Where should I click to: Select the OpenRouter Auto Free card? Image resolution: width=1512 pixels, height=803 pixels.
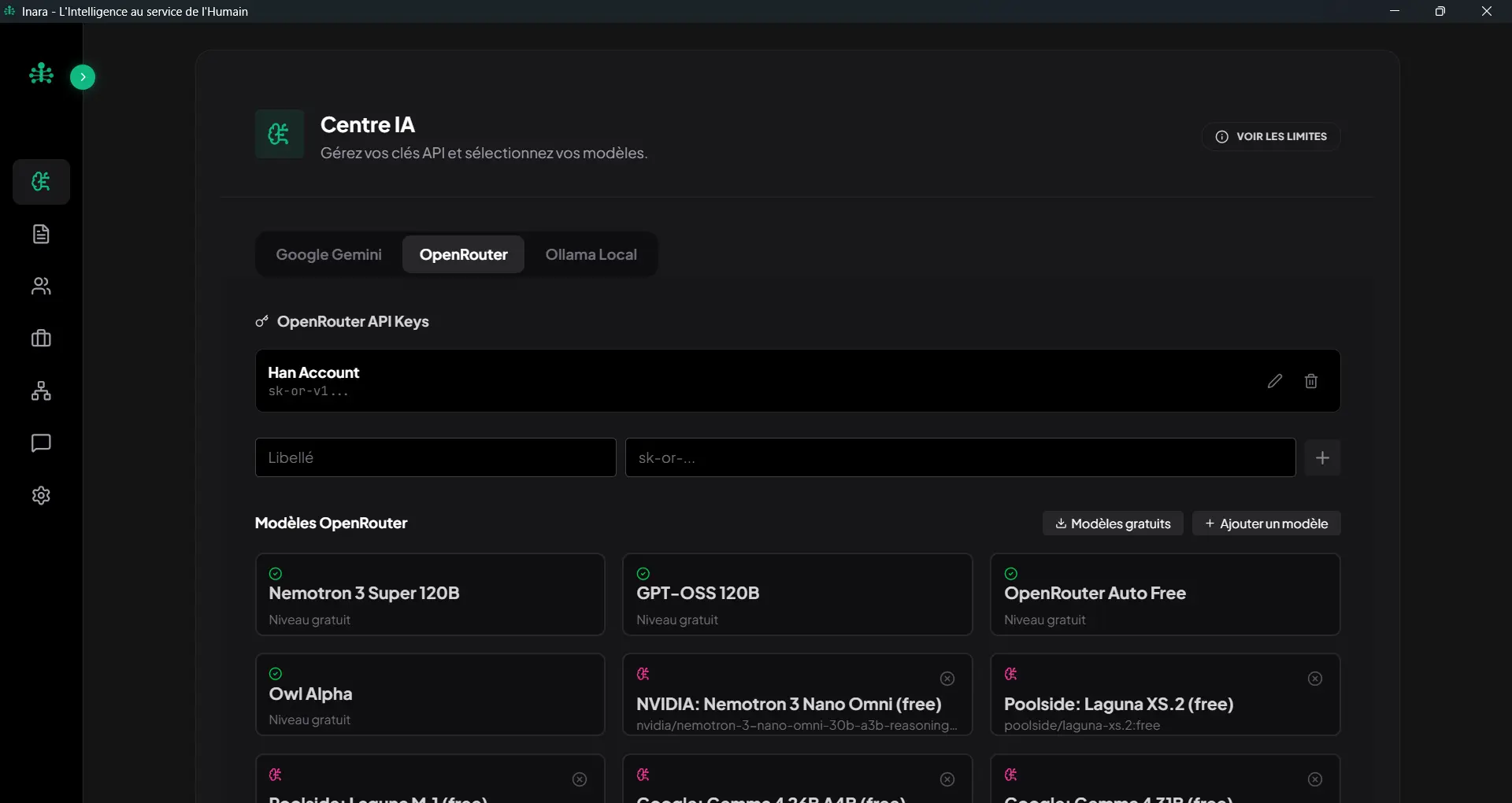1165,594
